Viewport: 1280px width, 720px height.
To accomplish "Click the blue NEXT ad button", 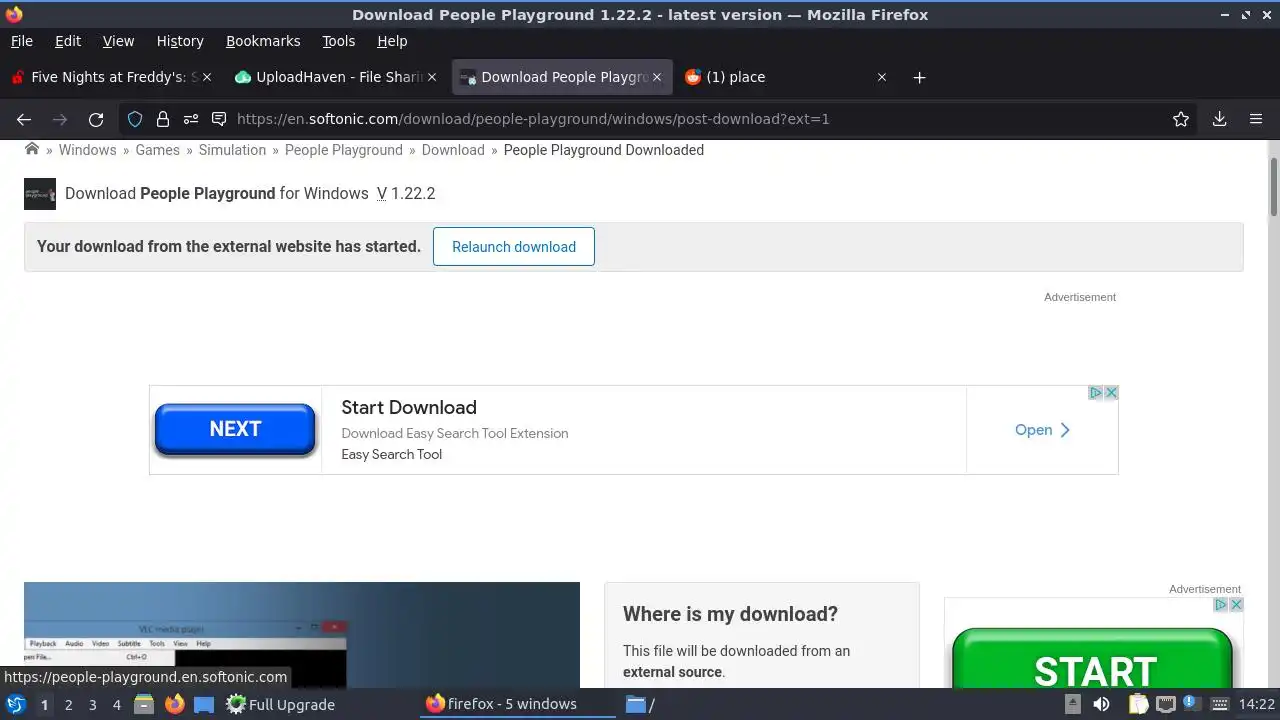I will 235,429.
